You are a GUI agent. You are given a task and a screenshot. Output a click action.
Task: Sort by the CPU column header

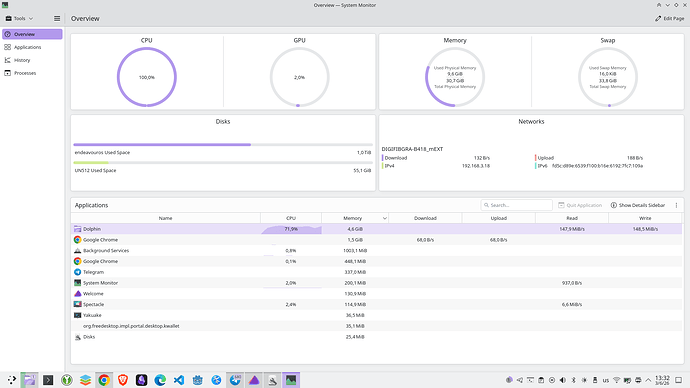point(291,218)
